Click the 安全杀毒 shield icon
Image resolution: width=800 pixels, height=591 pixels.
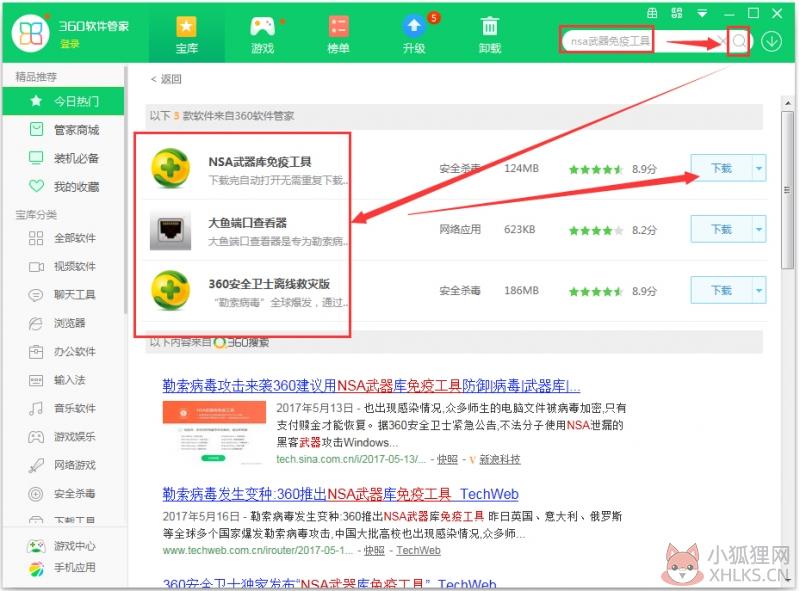tap(36, 494)
